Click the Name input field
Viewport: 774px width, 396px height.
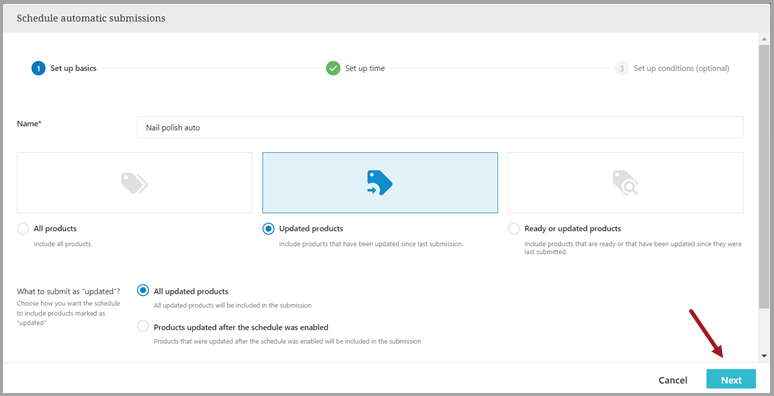coord(440,127)
